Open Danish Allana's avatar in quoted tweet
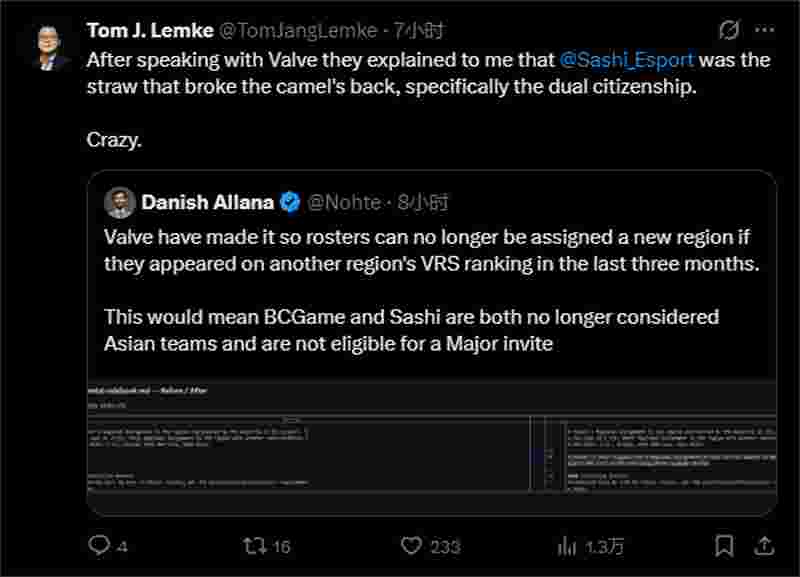Viewport: 800px width, 577px height. (x=120, y=203)
